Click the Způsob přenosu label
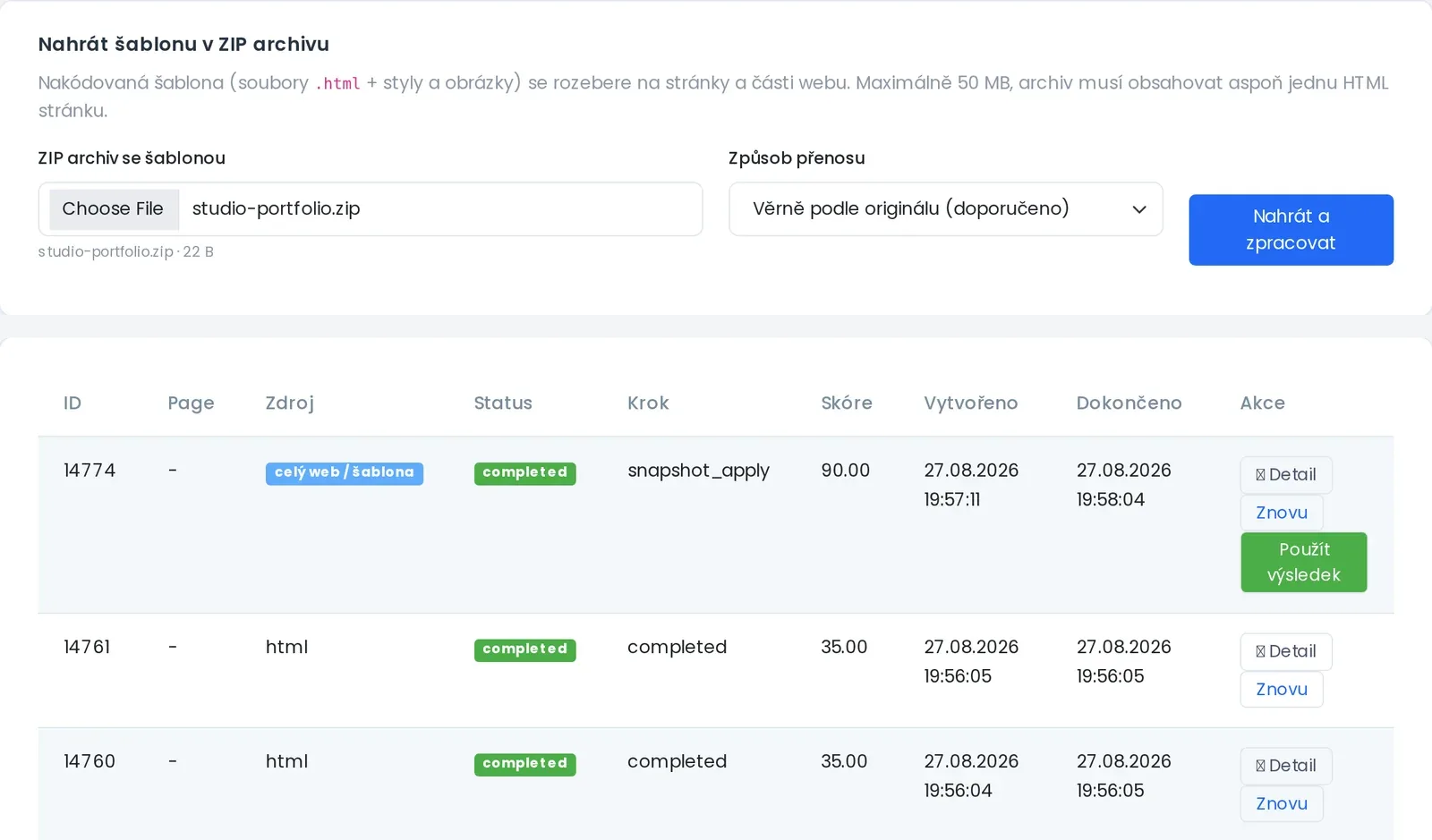The image size is (1432, 840). click(x=797, y=158)
